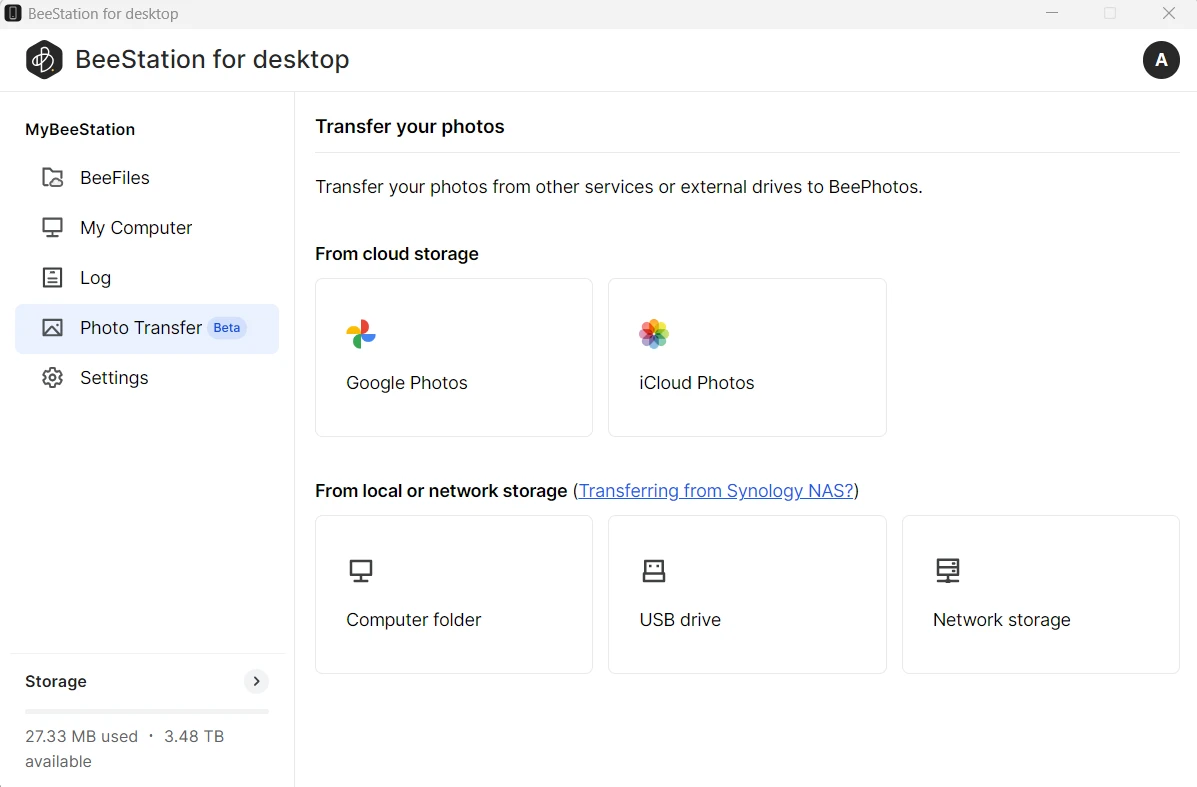Click the BeeFiles folder icon

tap(52, 178)
